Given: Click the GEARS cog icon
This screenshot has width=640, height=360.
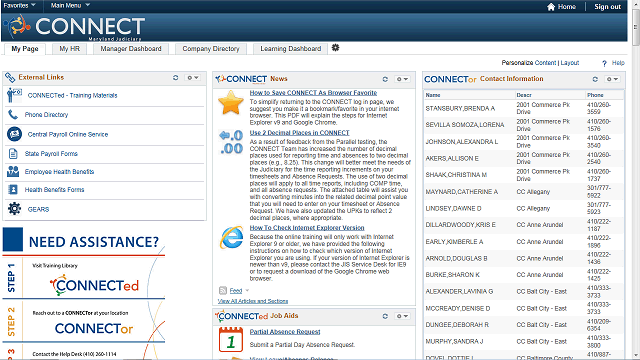Looking at the screenshot, I should [x=14, y=209].
